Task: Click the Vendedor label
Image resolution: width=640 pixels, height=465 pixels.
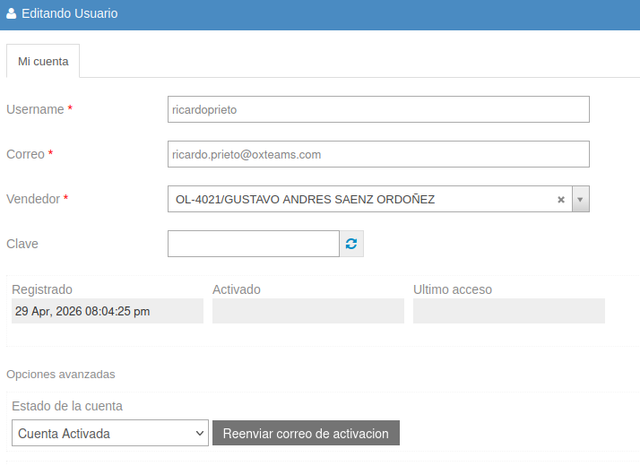Action: pyautogui.click(x=33, y=199)
